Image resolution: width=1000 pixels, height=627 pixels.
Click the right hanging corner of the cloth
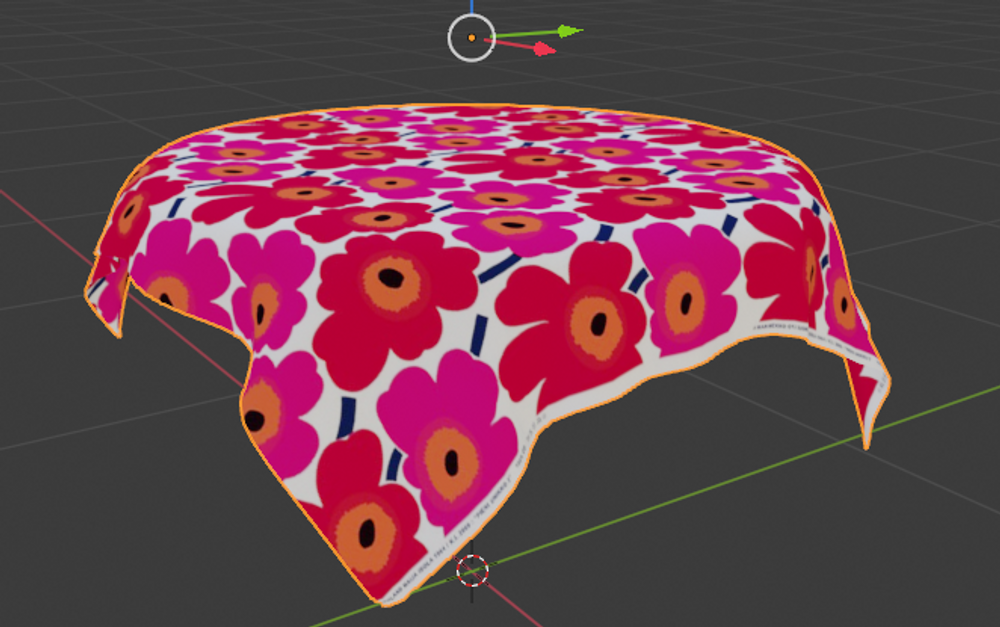[x=866, y=432]
